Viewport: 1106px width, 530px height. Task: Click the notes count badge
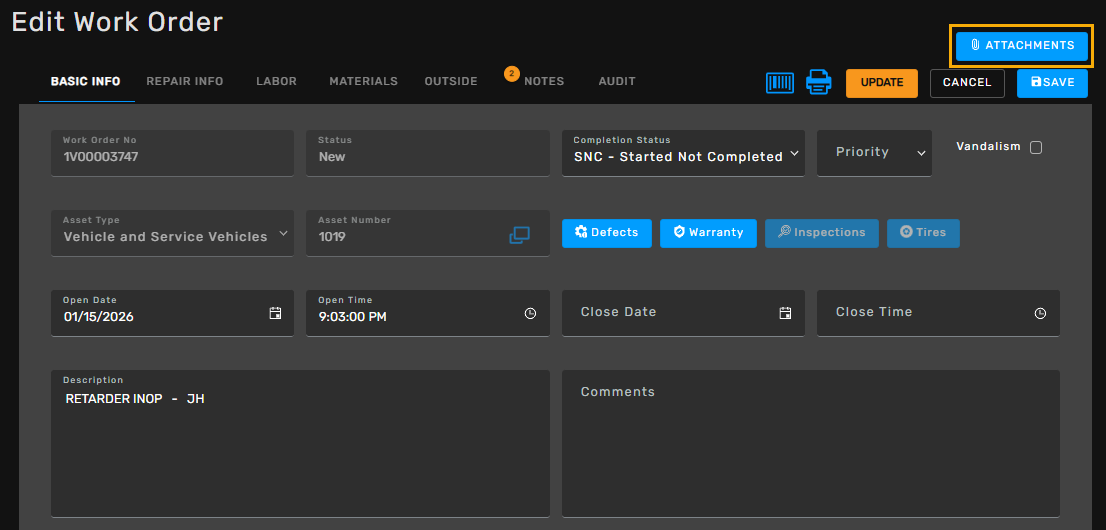(x=512, y=73)
